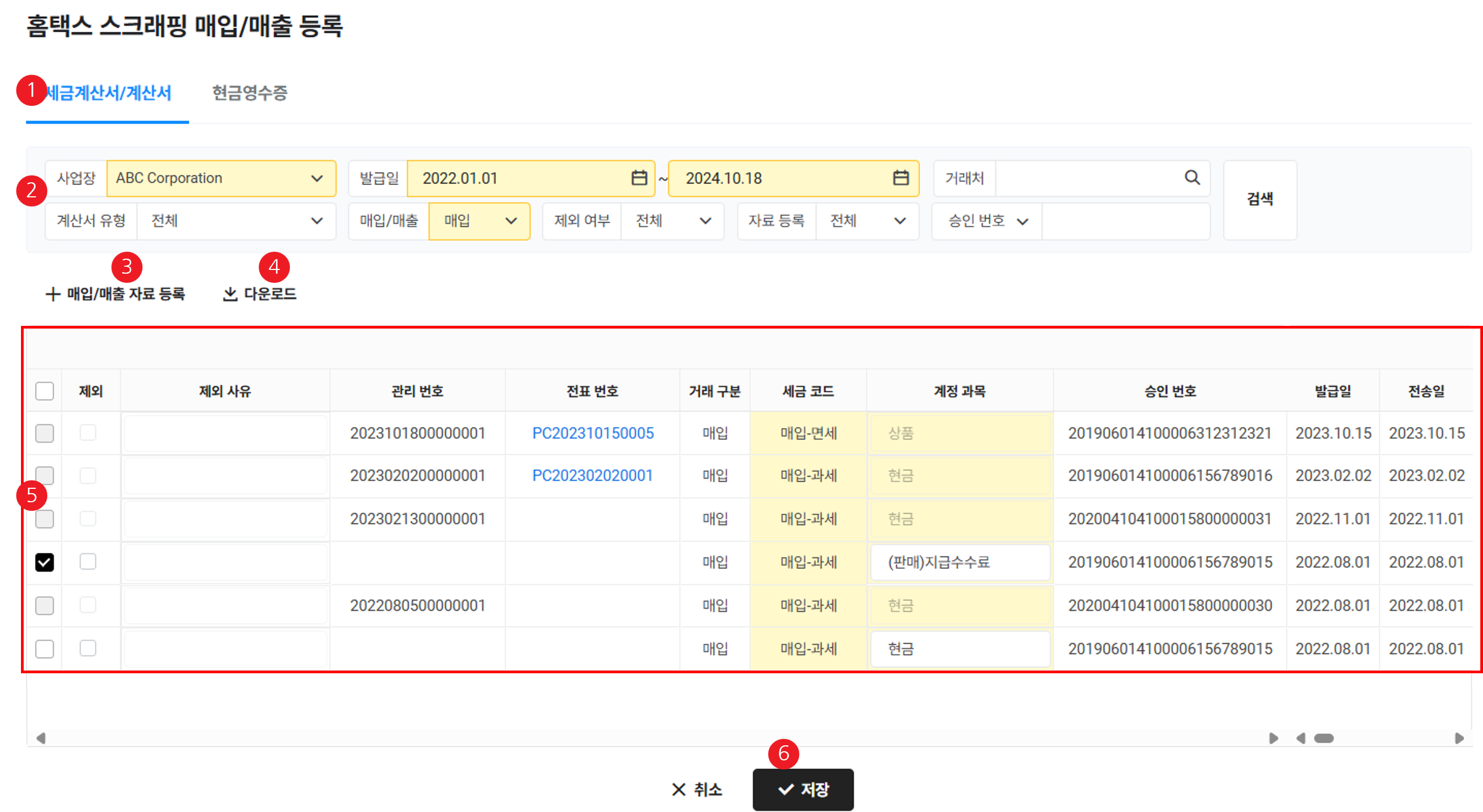Click the 저장 save button
This screenshot has width=1483, height=812.
click(x=803, y=789)
